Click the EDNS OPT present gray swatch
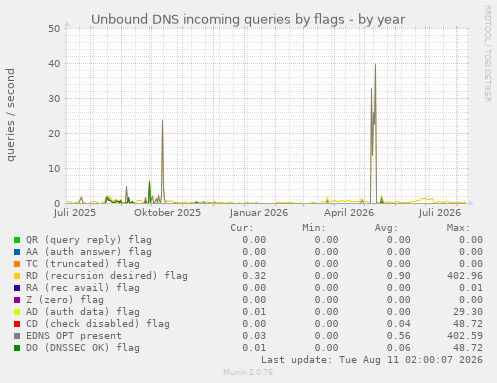 [x=17, y=336]
